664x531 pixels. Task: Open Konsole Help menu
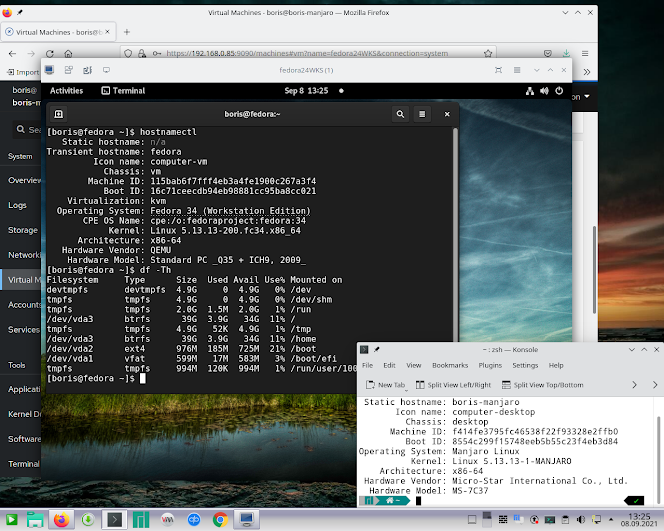click(556, 365)
